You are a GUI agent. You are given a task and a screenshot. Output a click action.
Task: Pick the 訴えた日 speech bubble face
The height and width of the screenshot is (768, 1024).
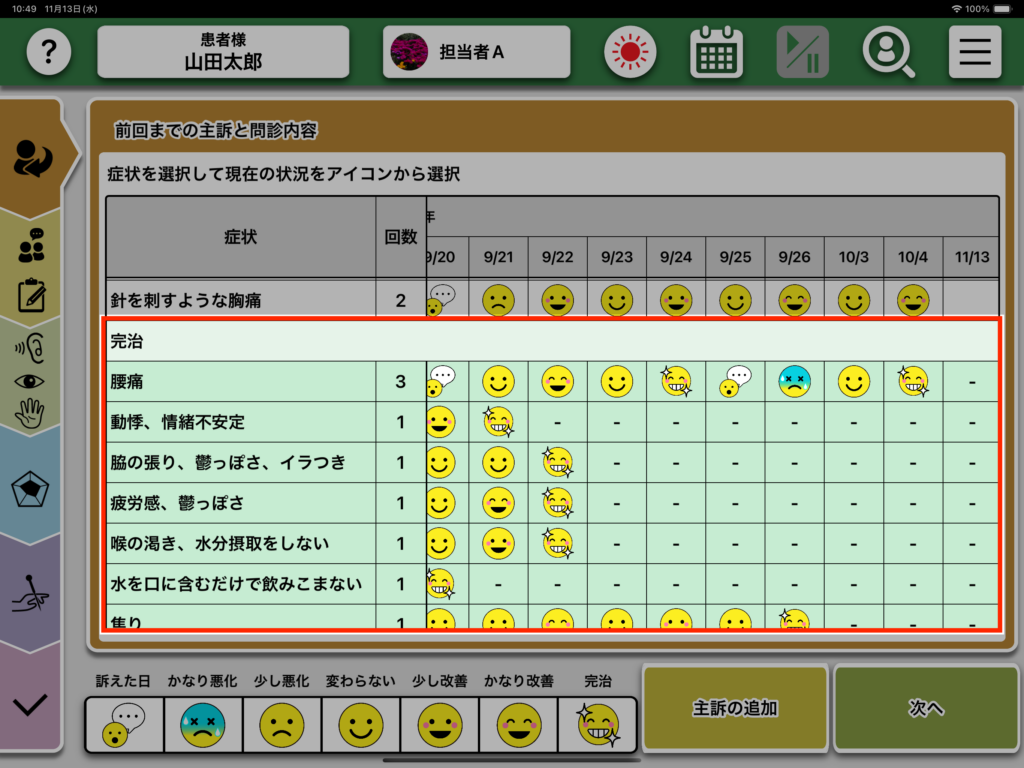(124, 725)
